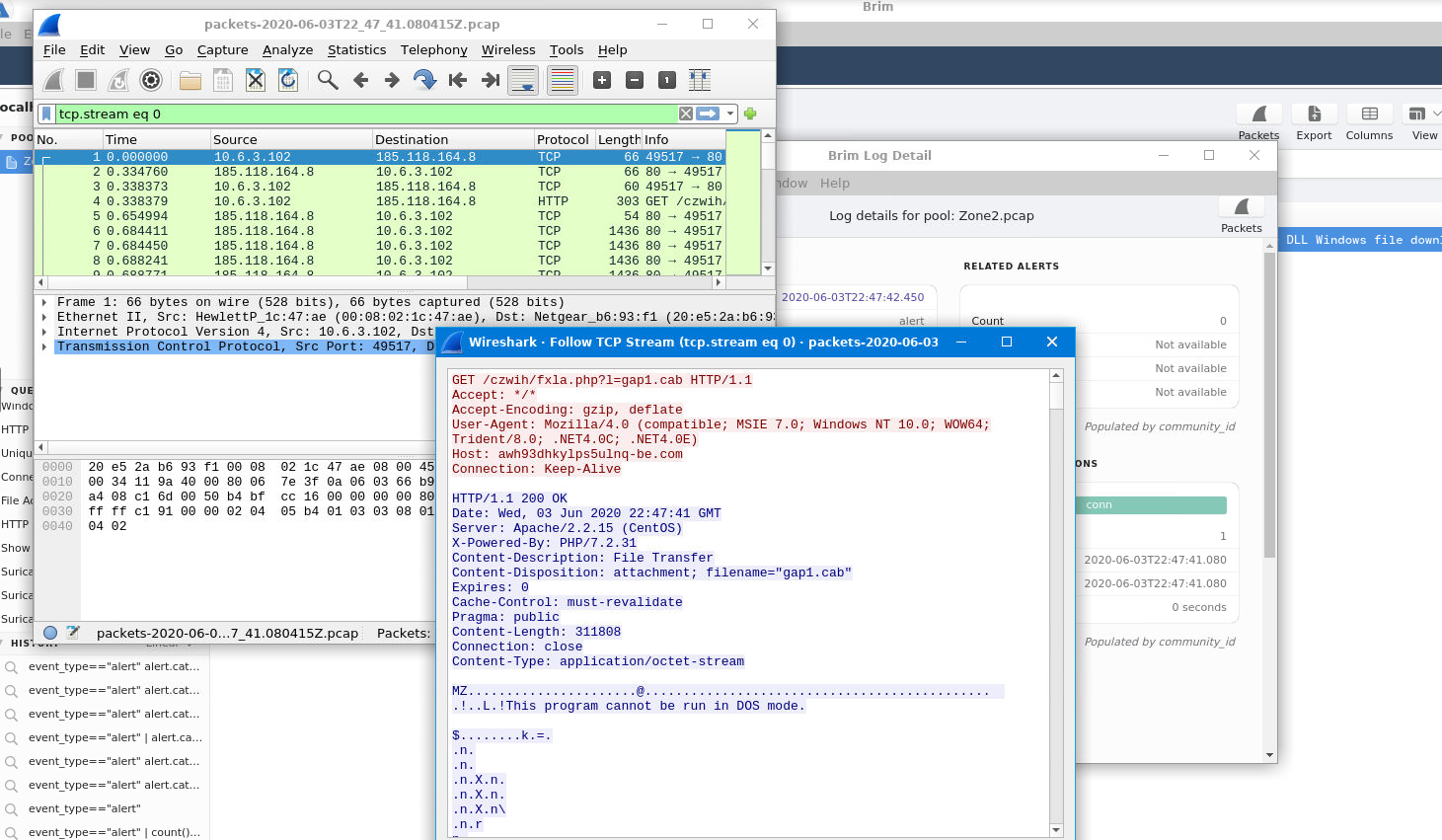
Task: Add a filter expression plus button
Action: pos(750,114)
